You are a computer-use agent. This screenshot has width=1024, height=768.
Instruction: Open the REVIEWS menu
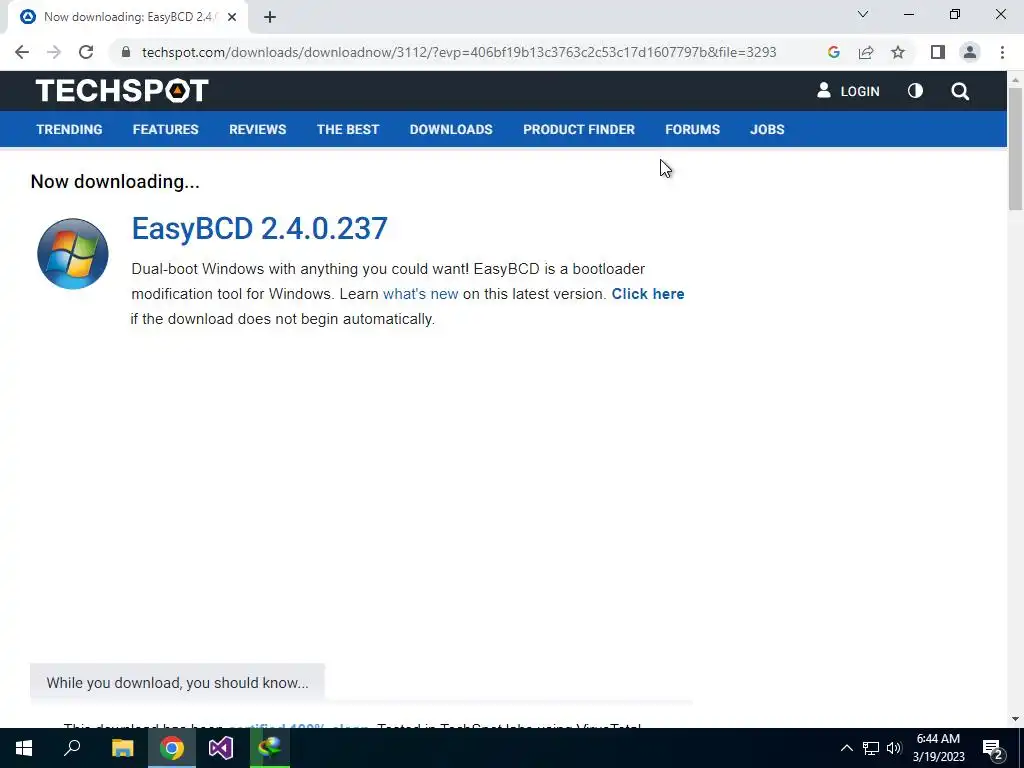(x=257, y=129)
